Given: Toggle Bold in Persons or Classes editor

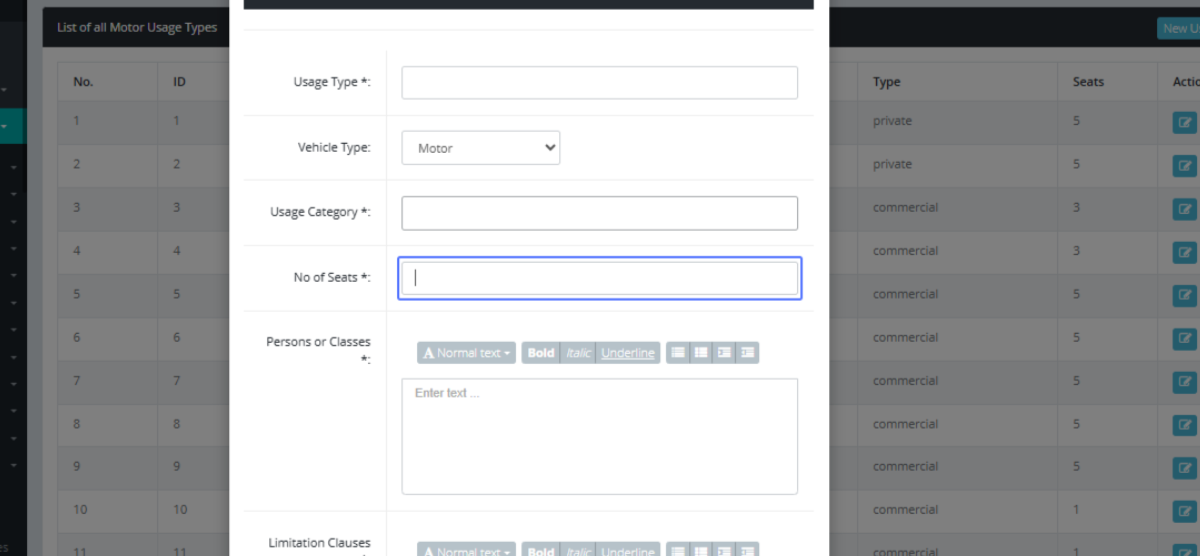Looking at the screenshot, I should pyautogui.click(x=540, y=353).
